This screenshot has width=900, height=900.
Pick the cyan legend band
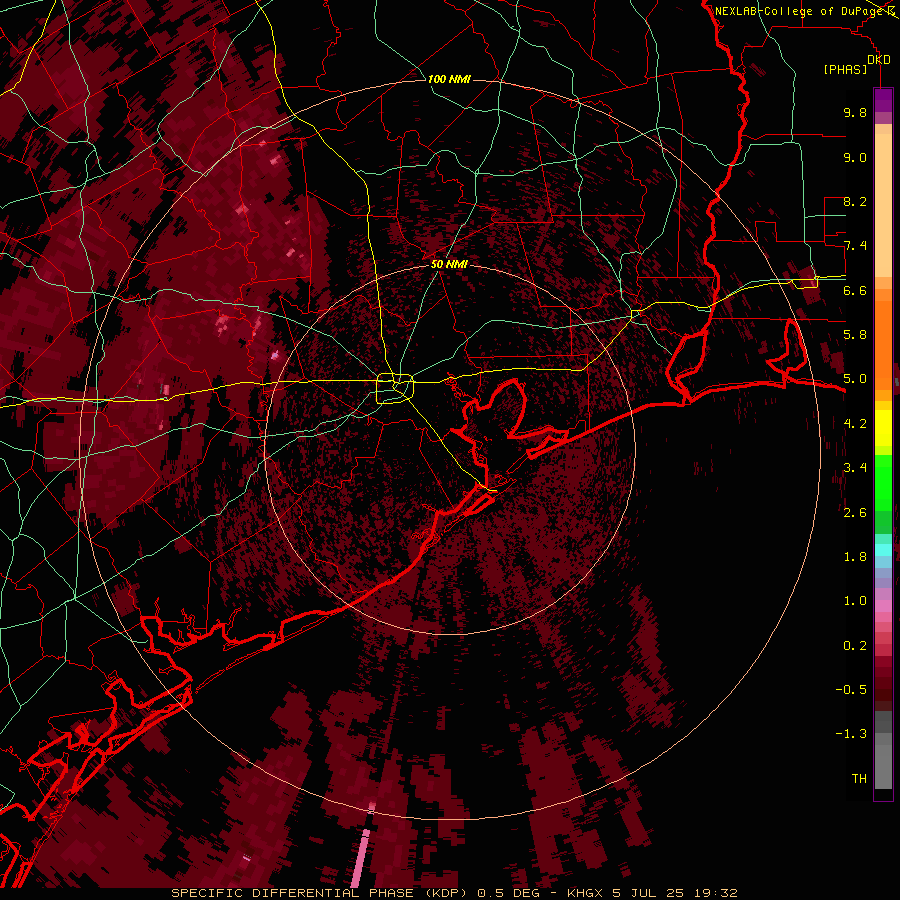pyautogui.click(x=883, y=550)
